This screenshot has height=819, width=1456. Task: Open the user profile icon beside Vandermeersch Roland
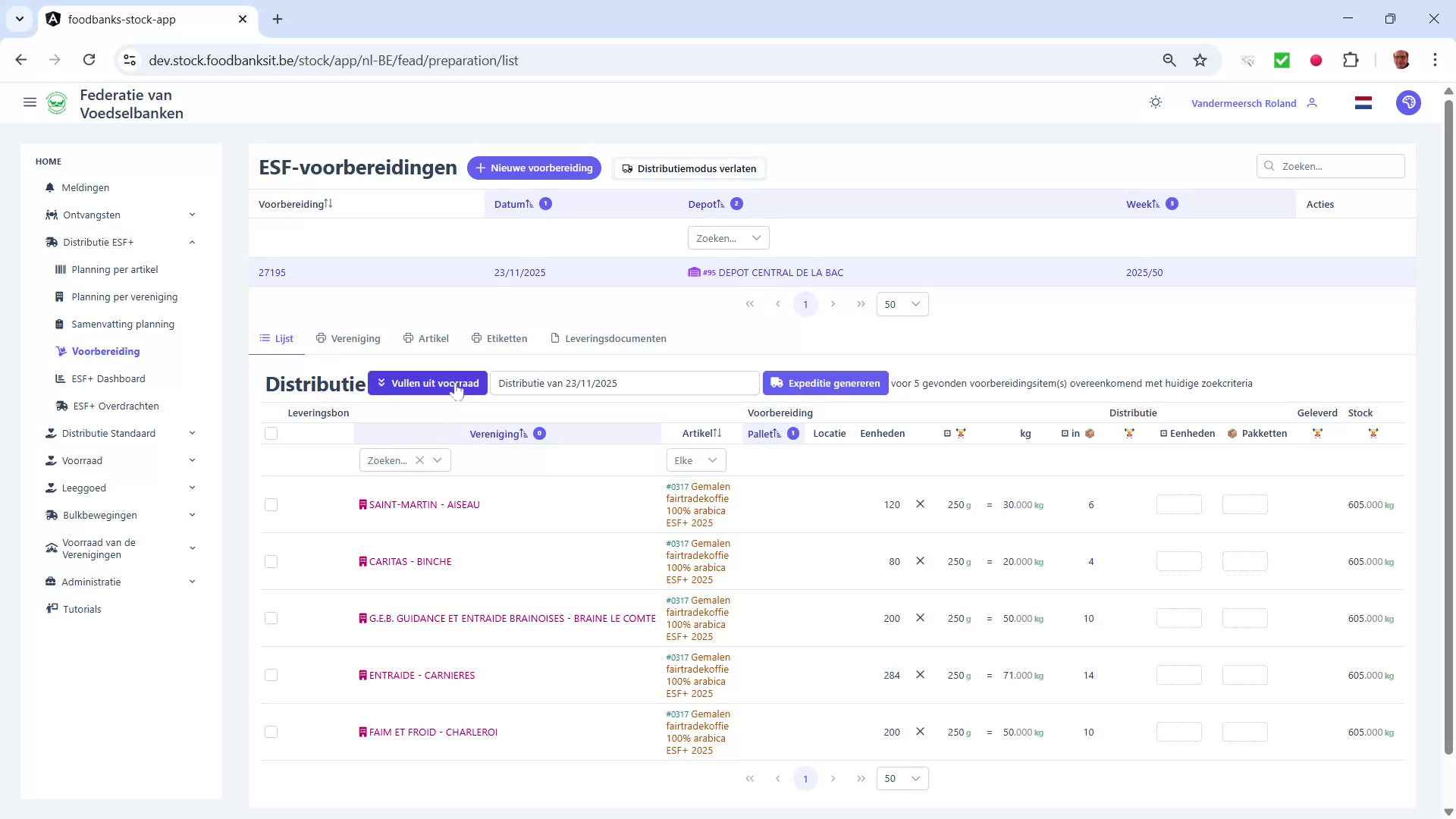[1312, 103]
